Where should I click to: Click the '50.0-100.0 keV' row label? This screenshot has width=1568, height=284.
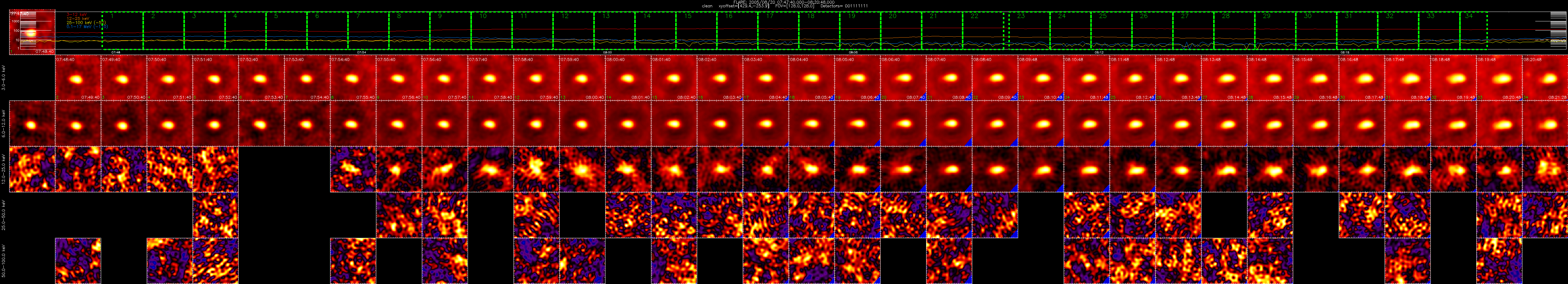pyautogui.click(x=4, y=261)
